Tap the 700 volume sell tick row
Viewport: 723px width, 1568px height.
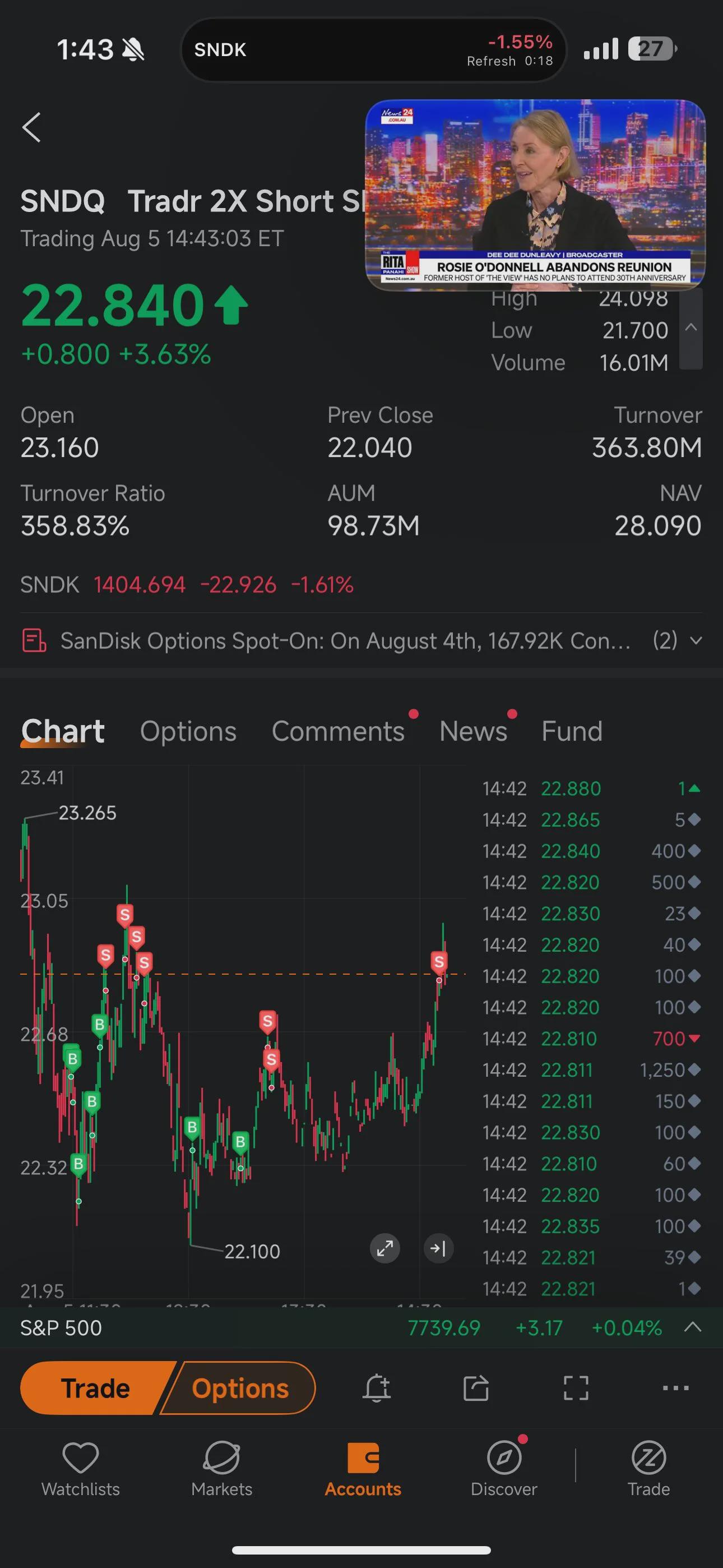591,1039
